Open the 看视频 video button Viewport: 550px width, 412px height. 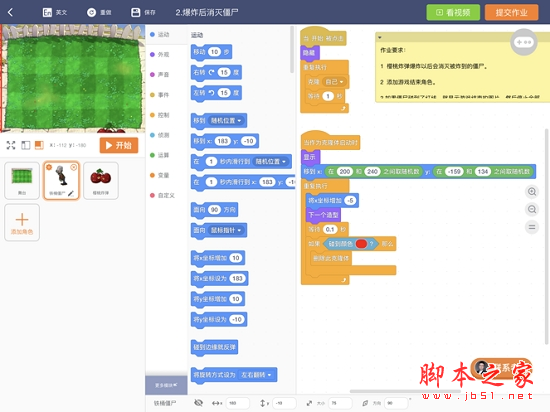(453, 13)
